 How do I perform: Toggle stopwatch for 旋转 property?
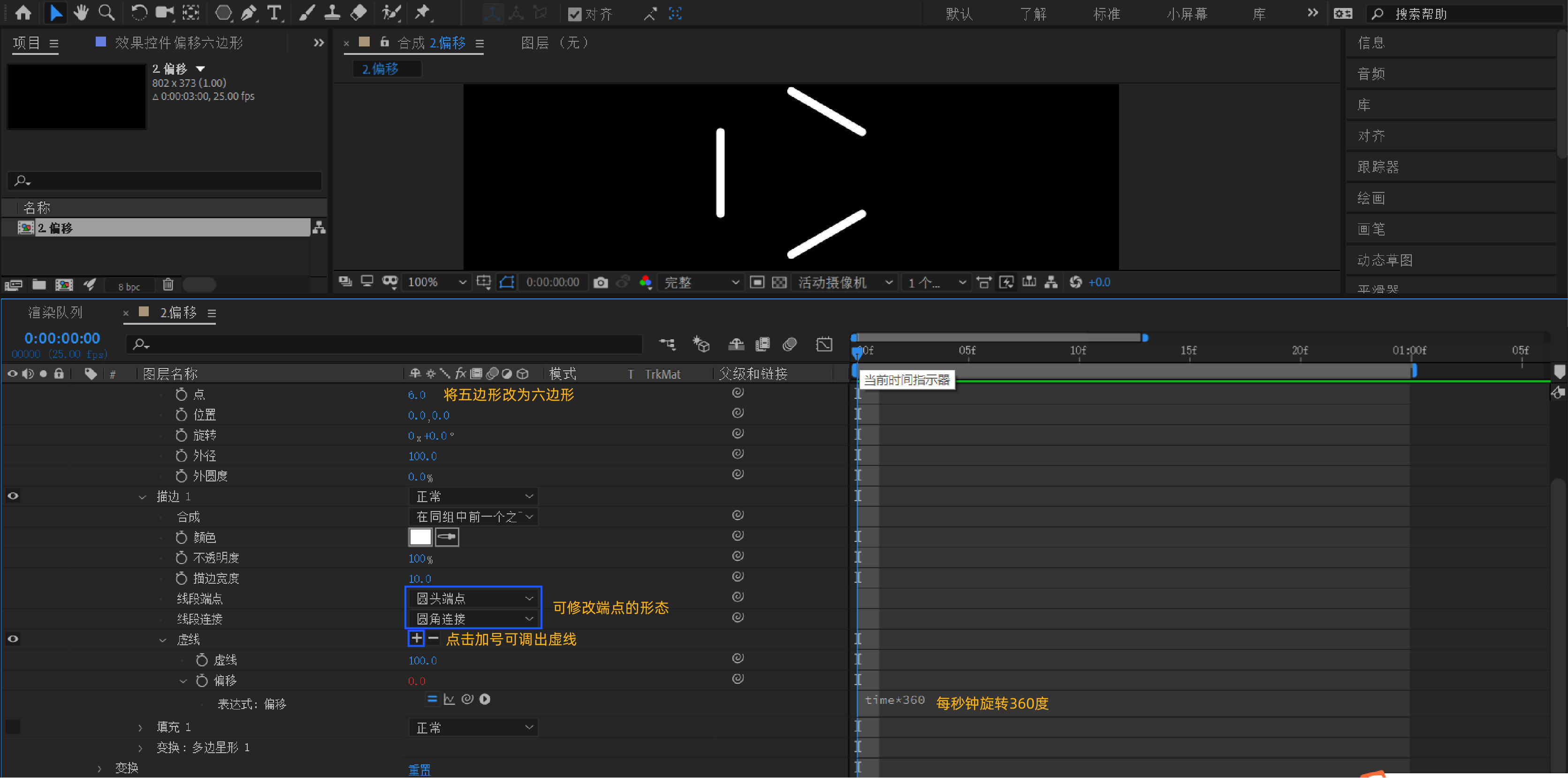181,435
